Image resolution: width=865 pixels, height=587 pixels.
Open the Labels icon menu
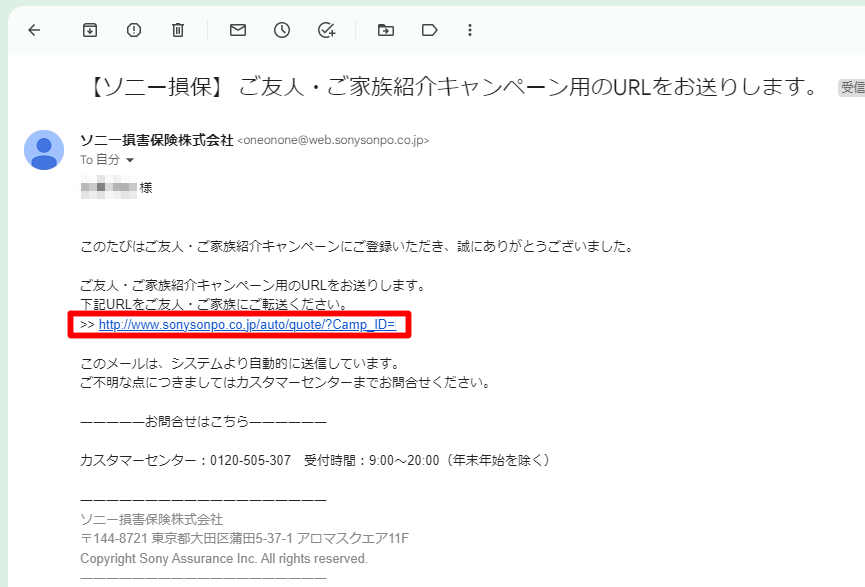[430, 30]
